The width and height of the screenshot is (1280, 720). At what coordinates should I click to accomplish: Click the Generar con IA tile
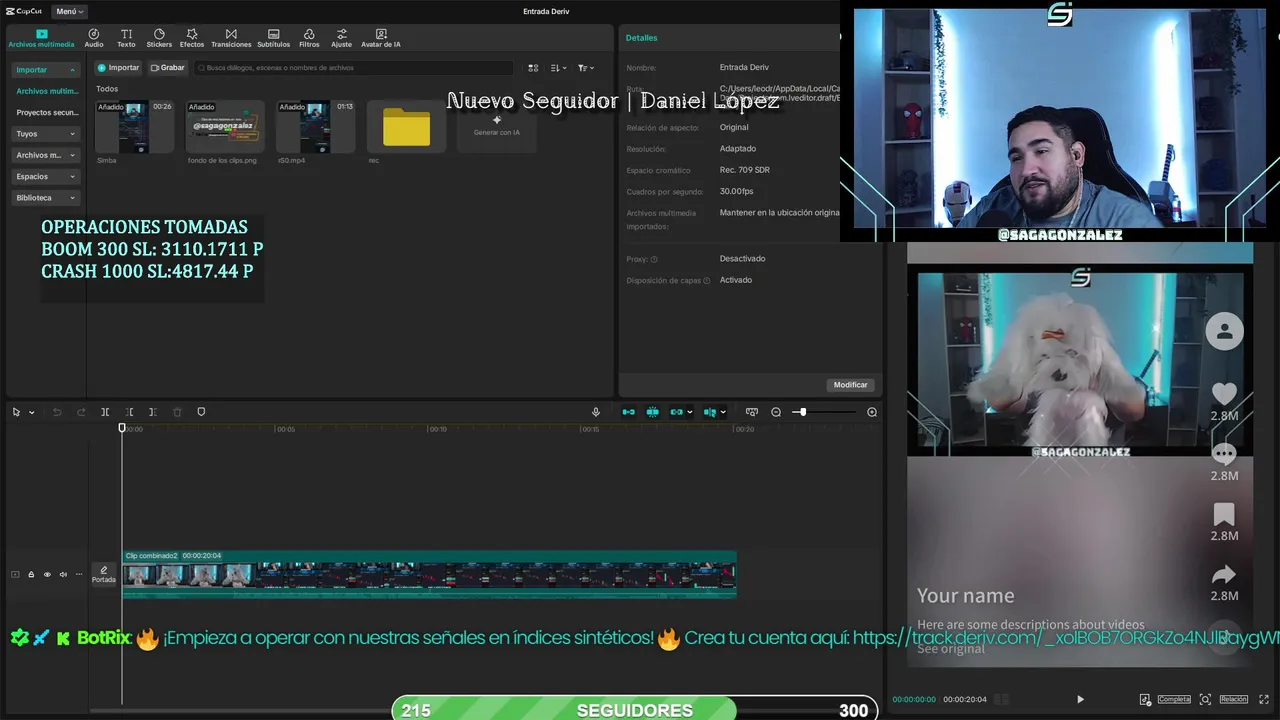click(497, 126)
